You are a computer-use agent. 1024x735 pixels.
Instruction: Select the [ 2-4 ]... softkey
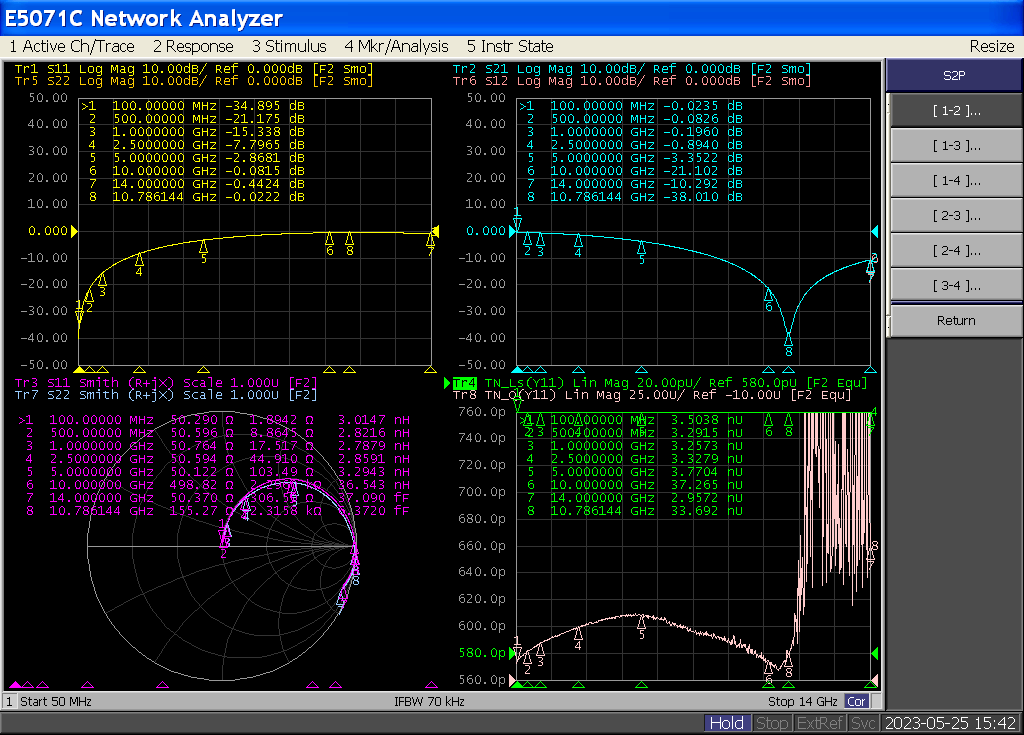coord(956,250)
